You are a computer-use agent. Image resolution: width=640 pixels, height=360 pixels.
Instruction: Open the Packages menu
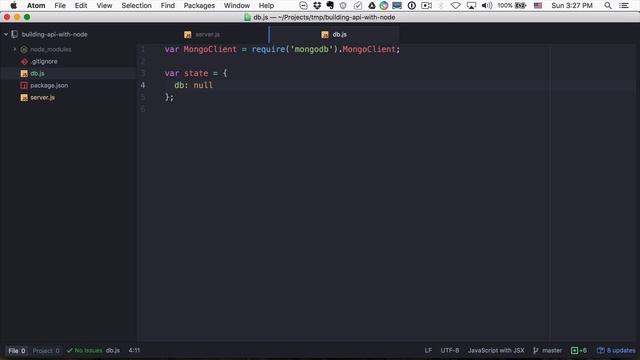coord(199,5)
